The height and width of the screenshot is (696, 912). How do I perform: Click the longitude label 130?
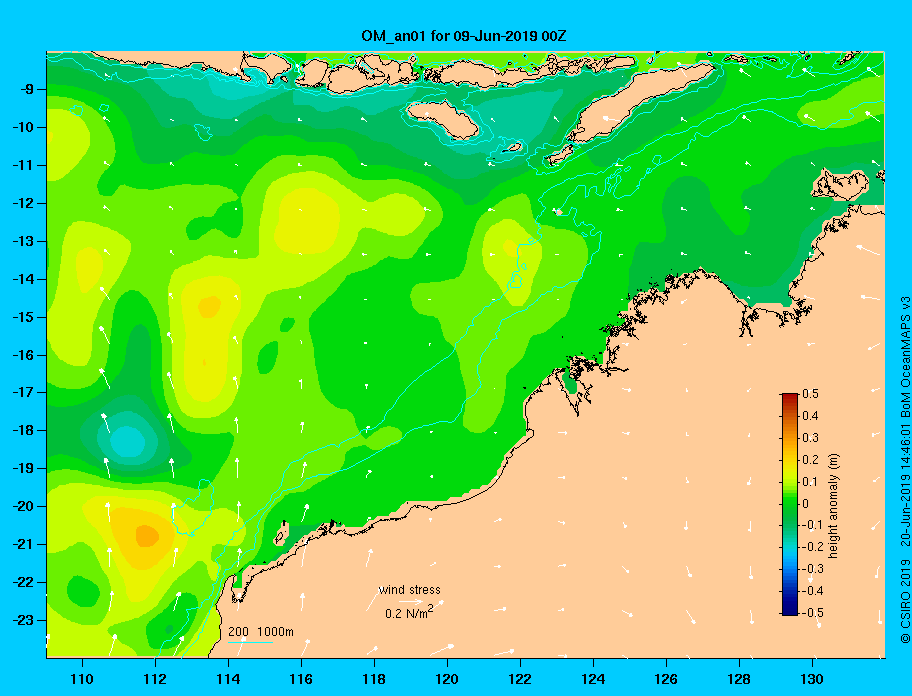812,679
